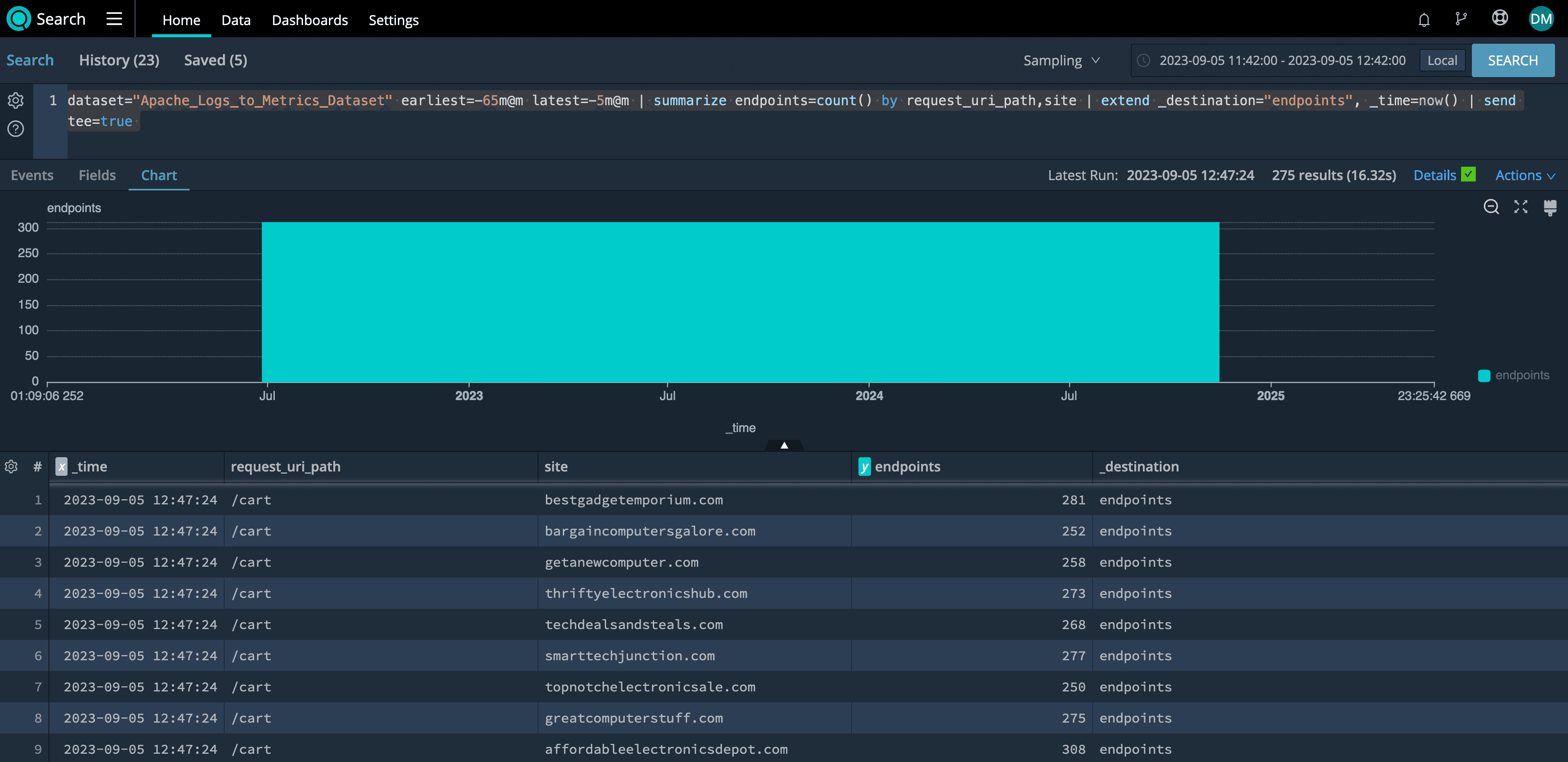This screenshot has height=762, width=1568.
Task: Switch to the Events tab
Action: point(32,175)
